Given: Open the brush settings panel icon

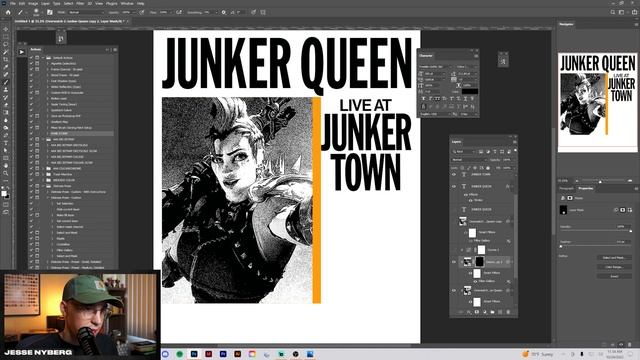Looking at the screenshot, I should pos(50,12).
